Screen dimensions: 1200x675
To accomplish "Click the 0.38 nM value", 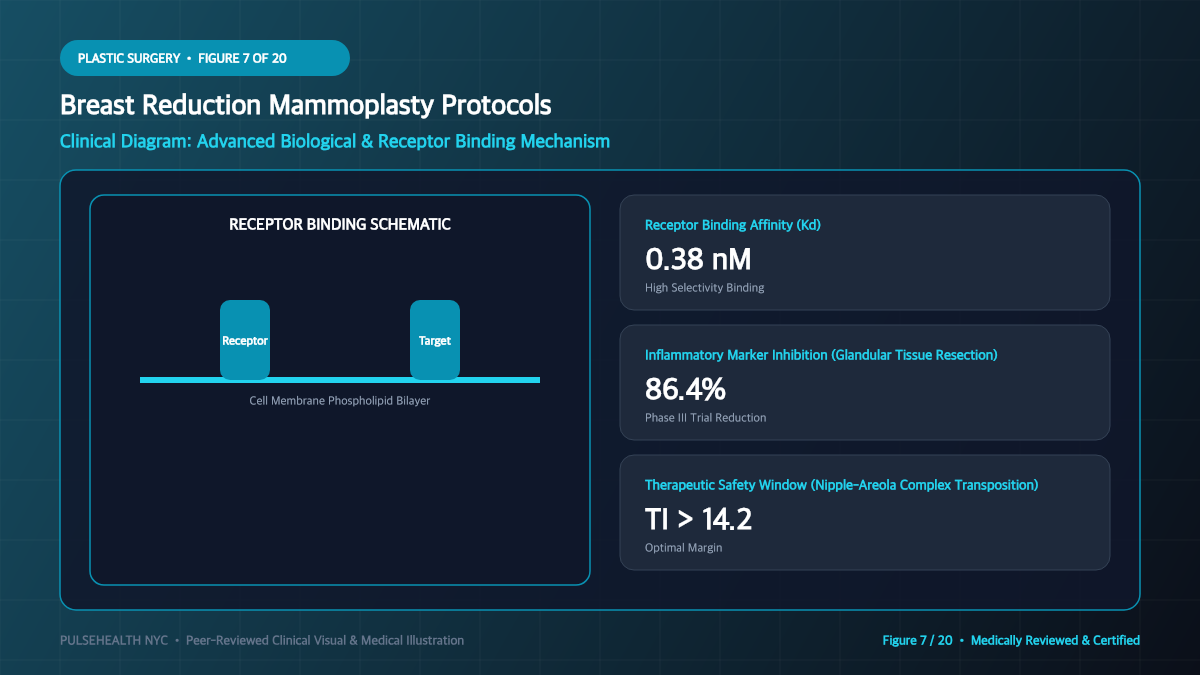I will [x=698, y=259].
